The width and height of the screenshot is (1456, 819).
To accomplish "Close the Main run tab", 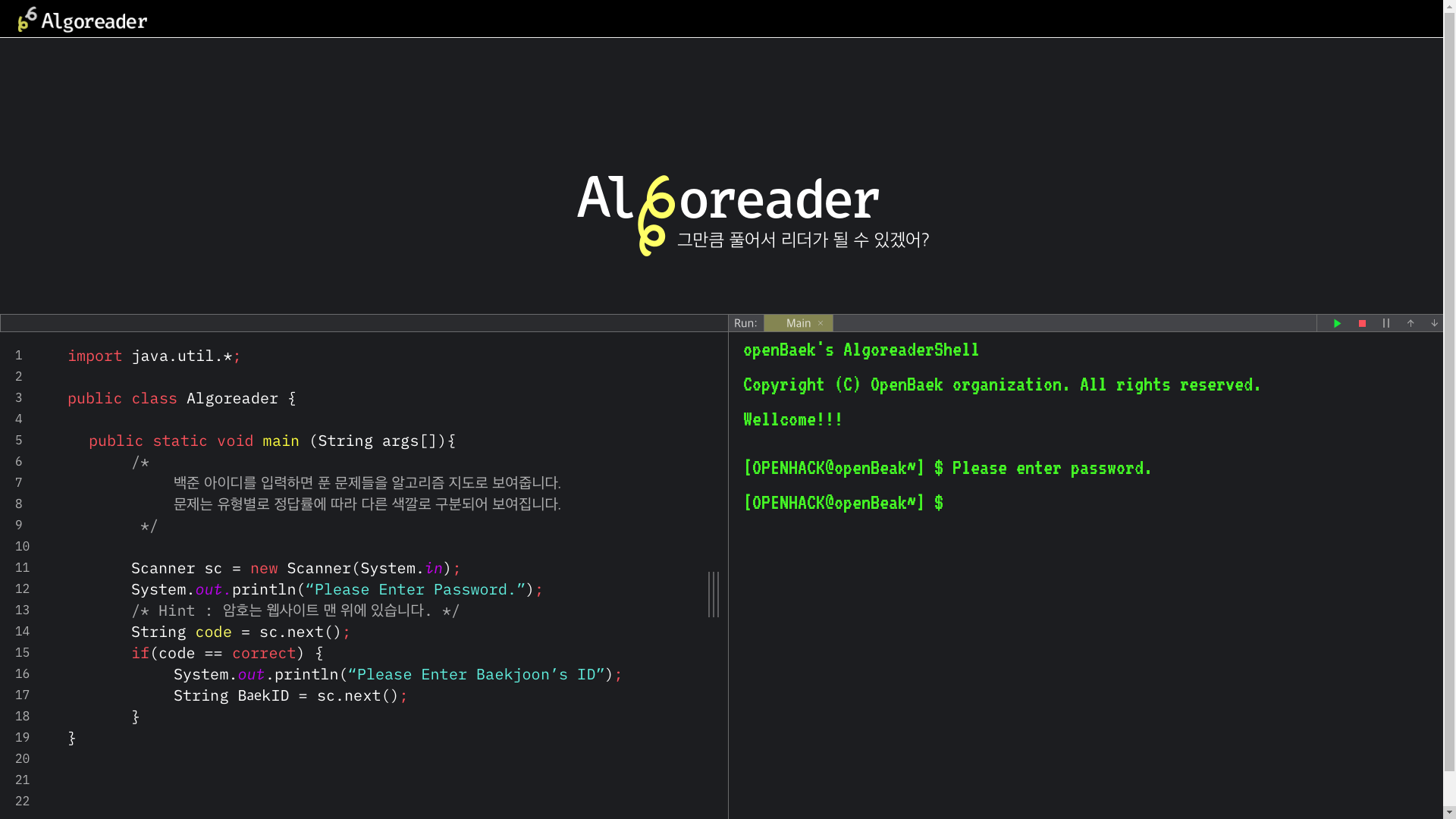I will (821, 323).
